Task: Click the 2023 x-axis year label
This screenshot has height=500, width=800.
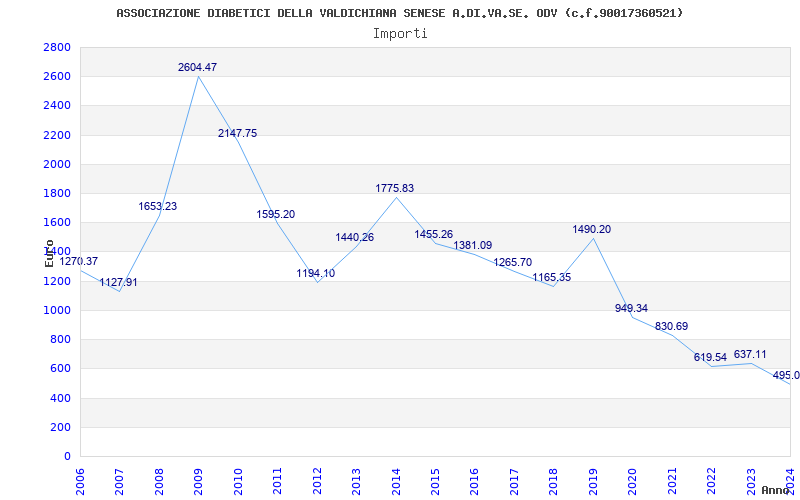Action: click(x=751, y=481)
